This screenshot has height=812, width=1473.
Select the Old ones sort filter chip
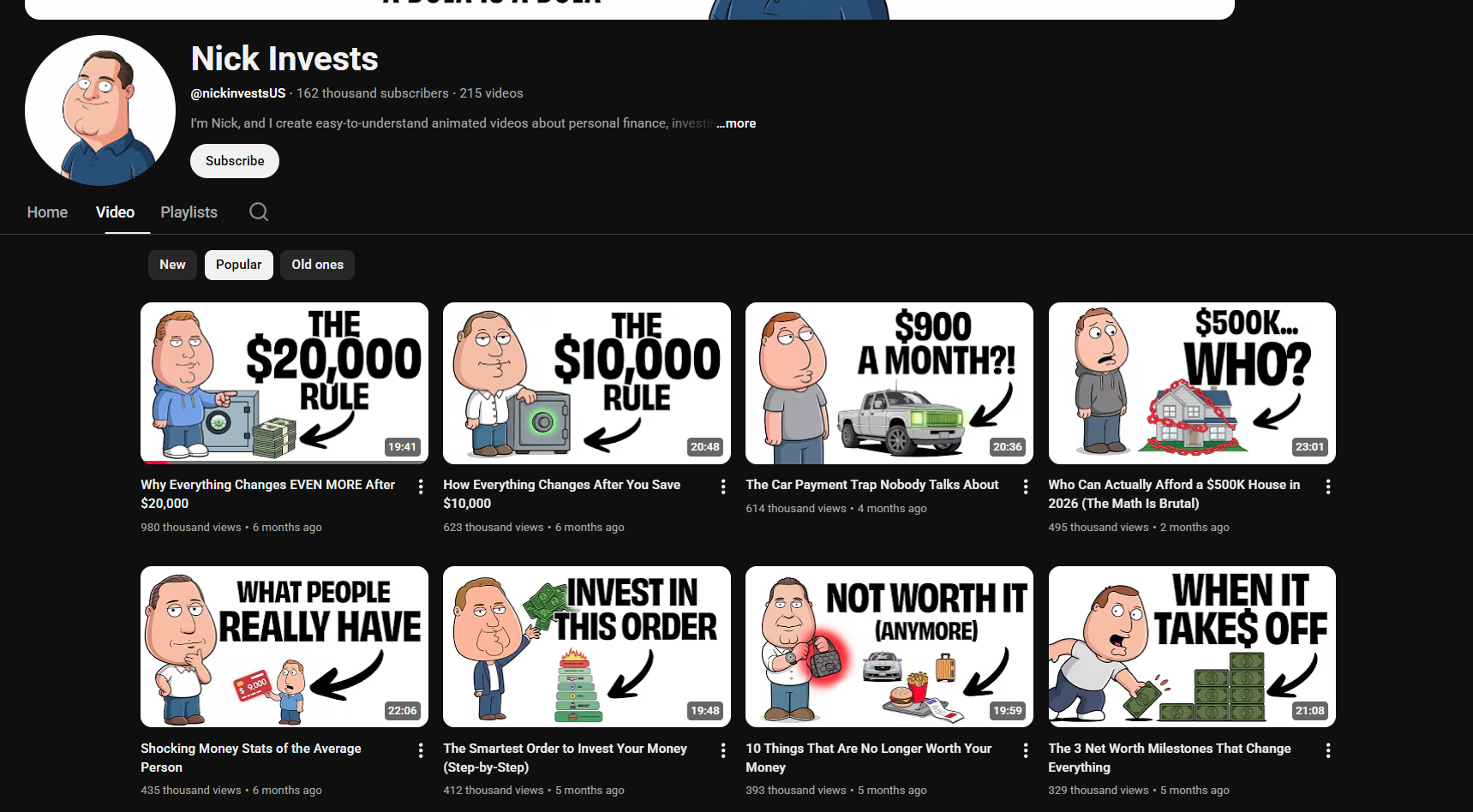click(317, 265)
